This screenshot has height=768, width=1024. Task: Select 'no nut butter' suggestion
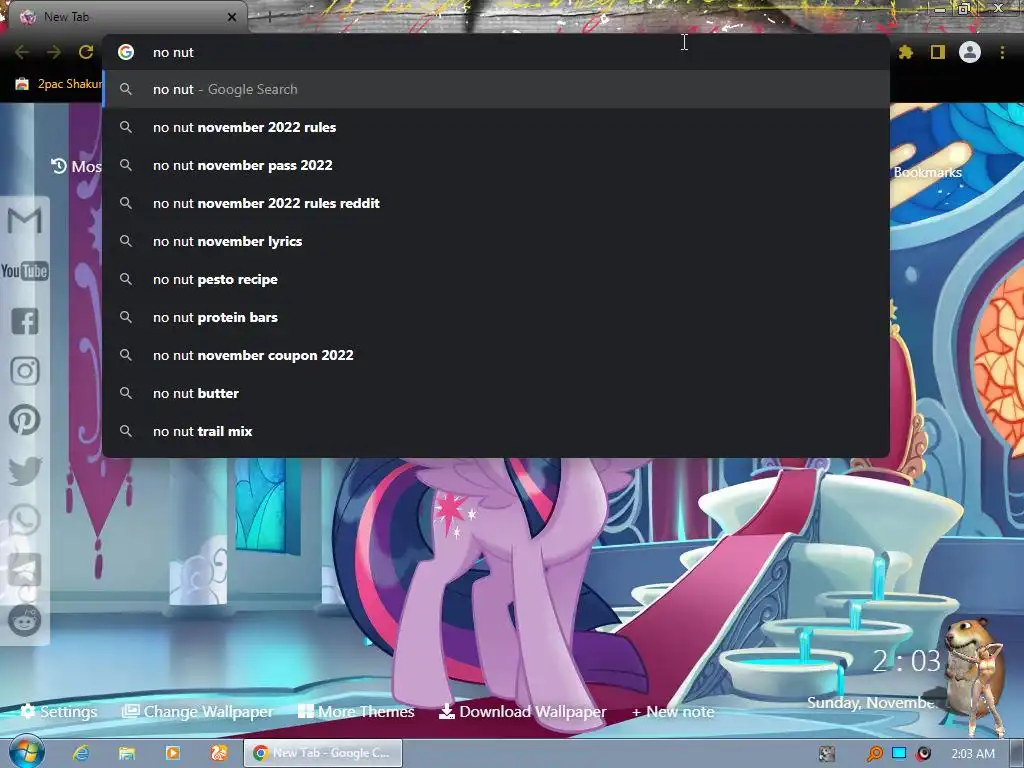(496, 393)
